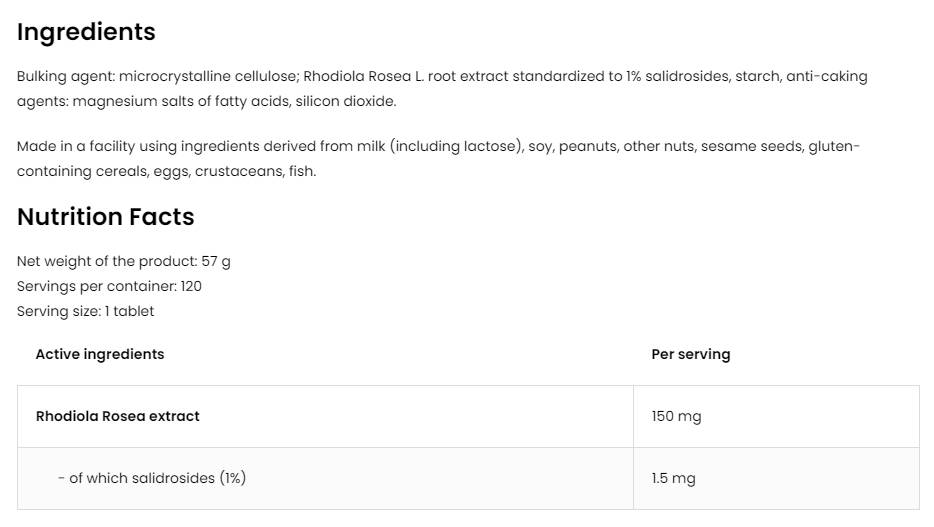934x527 pixels.
Task: Click the bulking agent ingredients paragraph
Action: click(442, 88)
